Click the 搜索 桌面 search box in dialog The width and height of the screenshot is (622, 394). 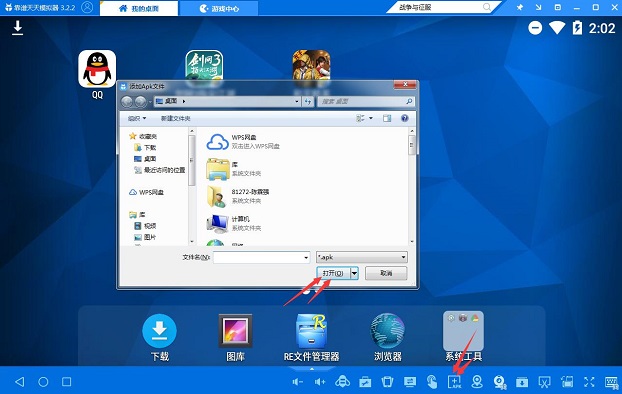pos(366,102)
